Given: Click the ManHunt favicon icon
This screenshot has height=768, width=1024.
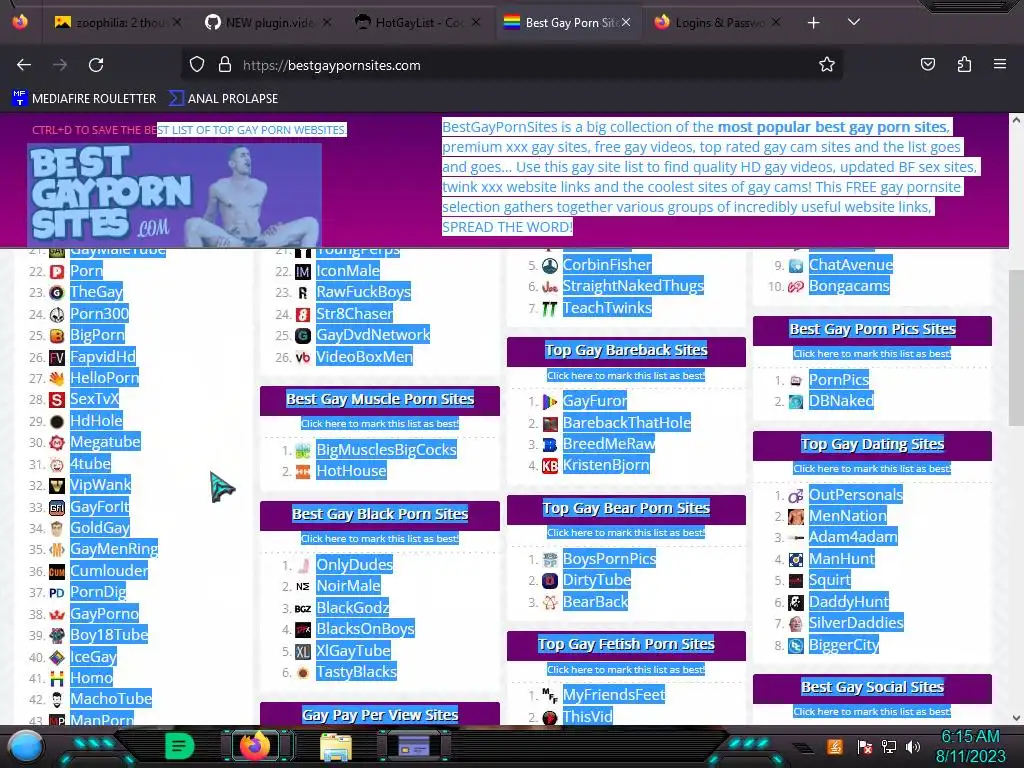Looking at the screenshot, I should point(795,559).
